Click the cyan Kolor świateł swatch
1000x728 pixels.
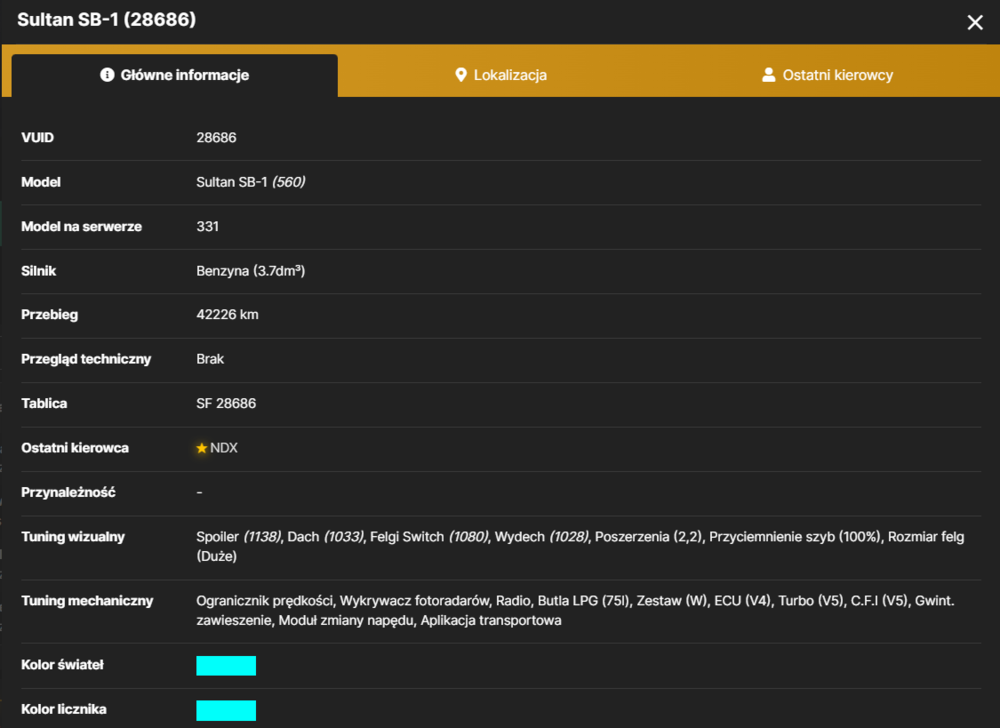coord(226,665)
